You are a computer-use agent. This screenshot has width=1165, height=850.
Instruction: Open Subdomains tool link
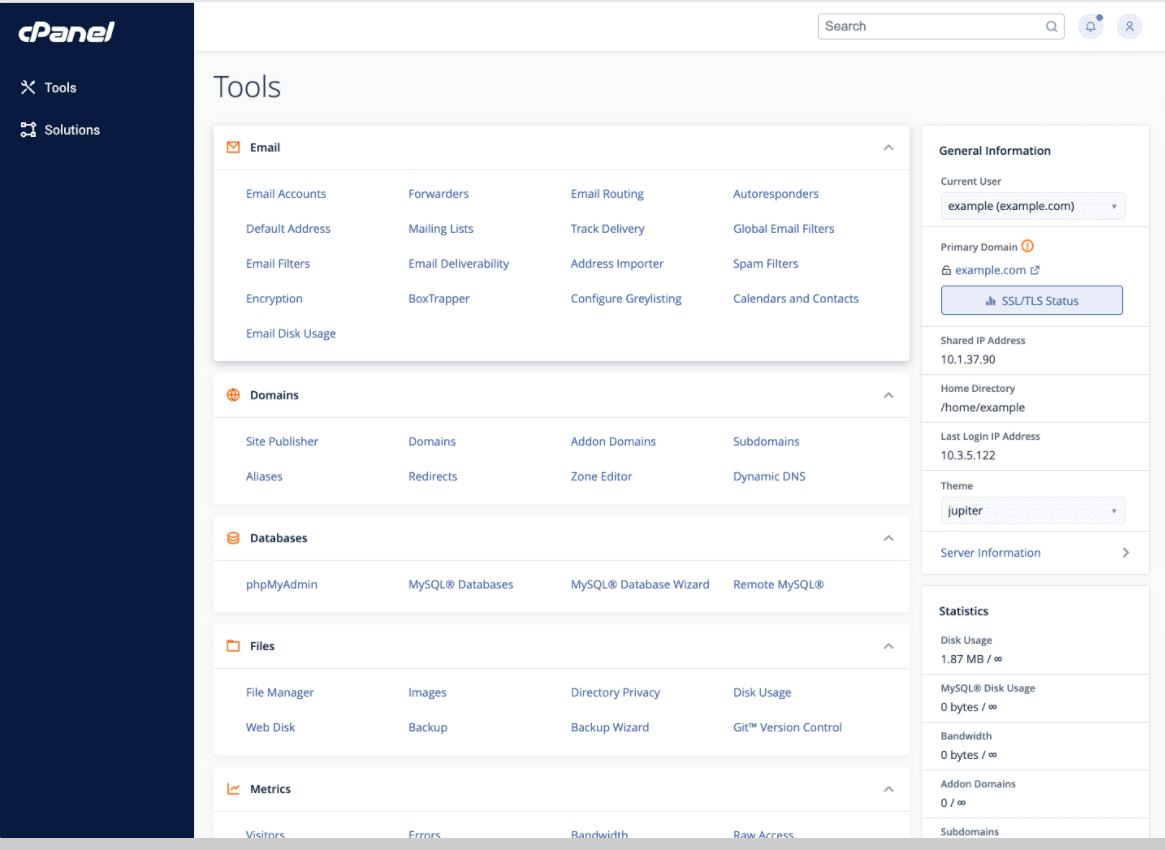coord(766,441)
